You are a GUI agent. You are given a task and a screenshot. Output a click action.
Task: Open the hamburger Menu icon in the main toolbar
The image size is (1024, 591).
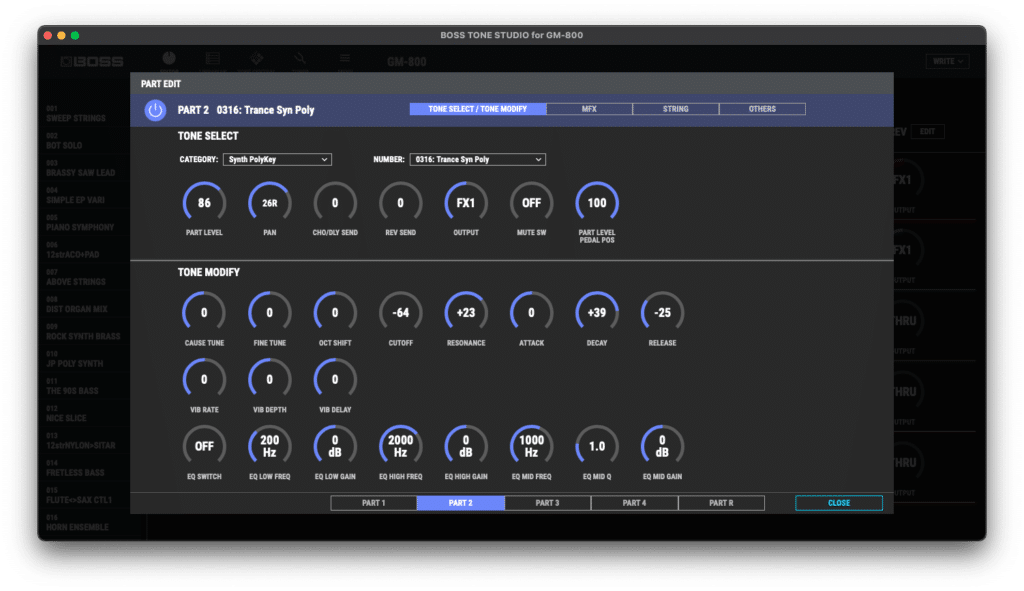345,59
